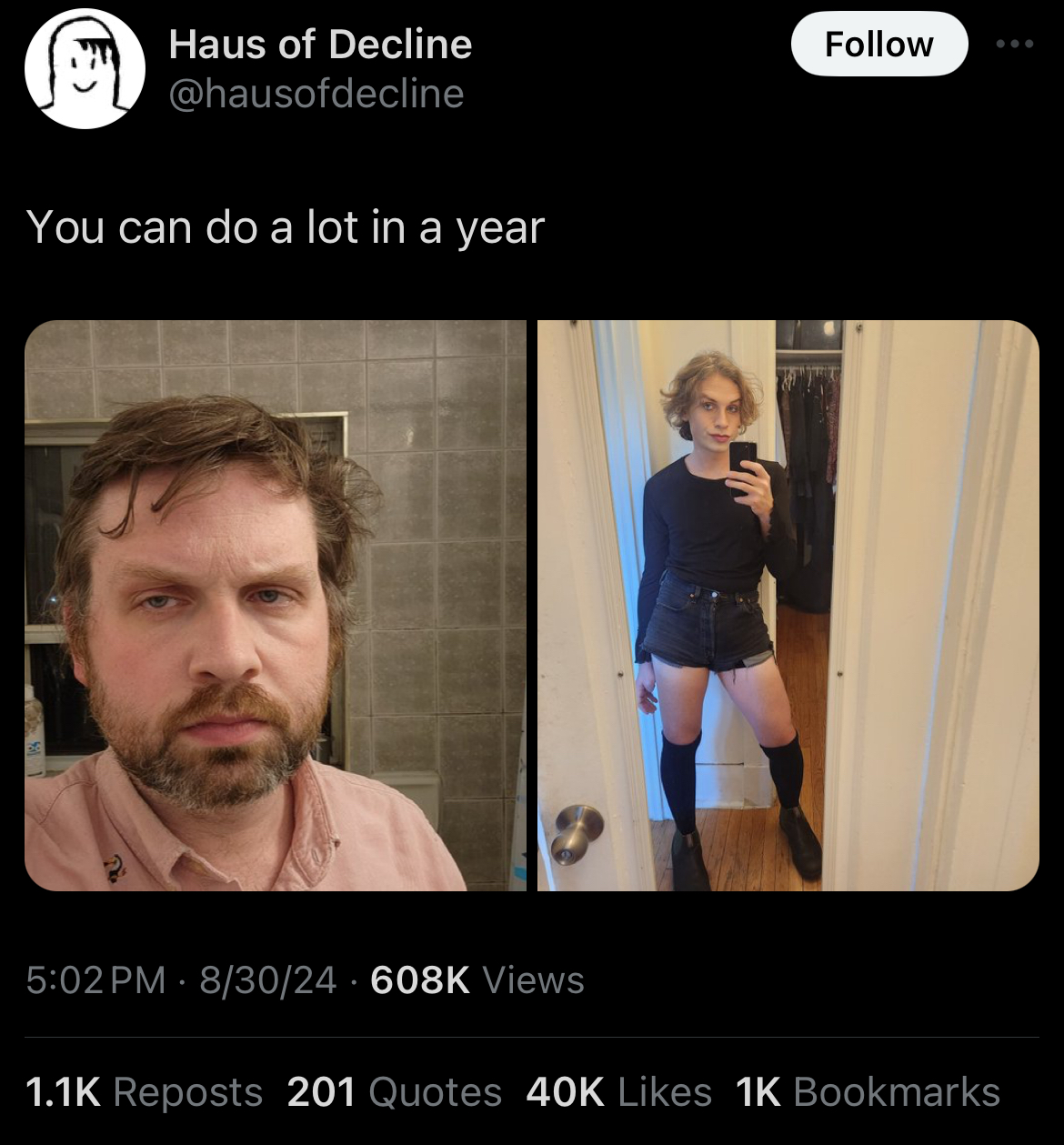Image resolution: width=1064 pixels, height=1145 pixels.
Task: Open the @hausofdecline handle link
Action: pyautogui.click(x=316, y=94)
